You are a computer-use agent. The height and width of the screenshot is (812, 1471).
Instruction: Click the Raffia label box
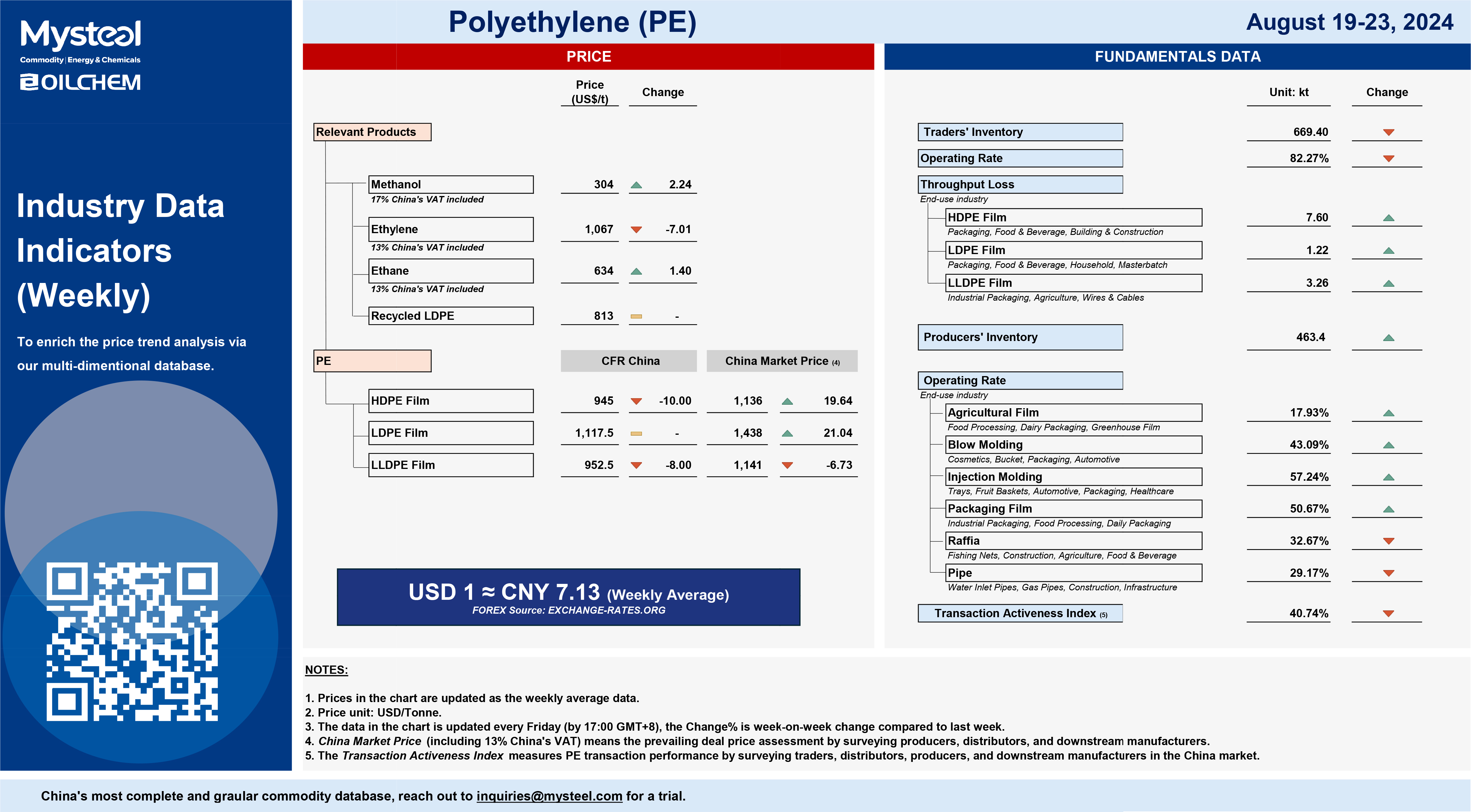pos(1073,540)
